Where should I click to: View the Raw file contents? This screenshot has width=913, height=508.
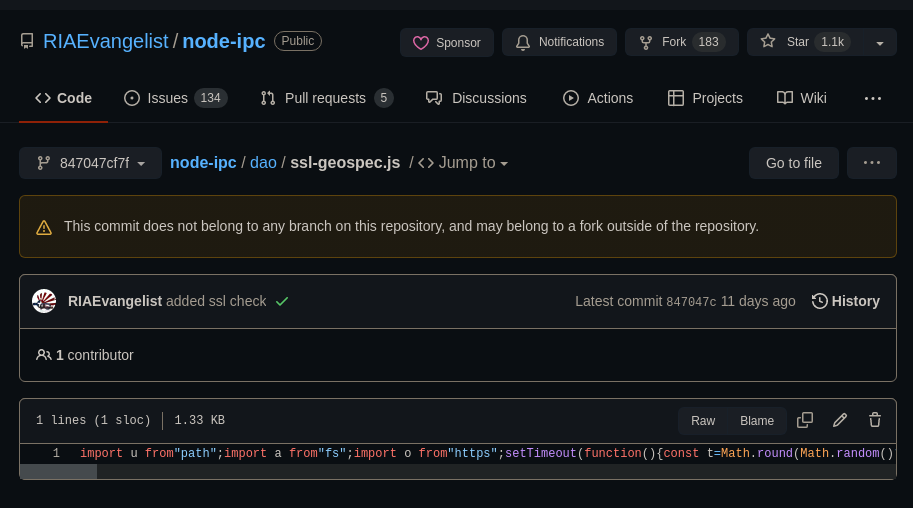pyautogui.click(x=703, y=421)
